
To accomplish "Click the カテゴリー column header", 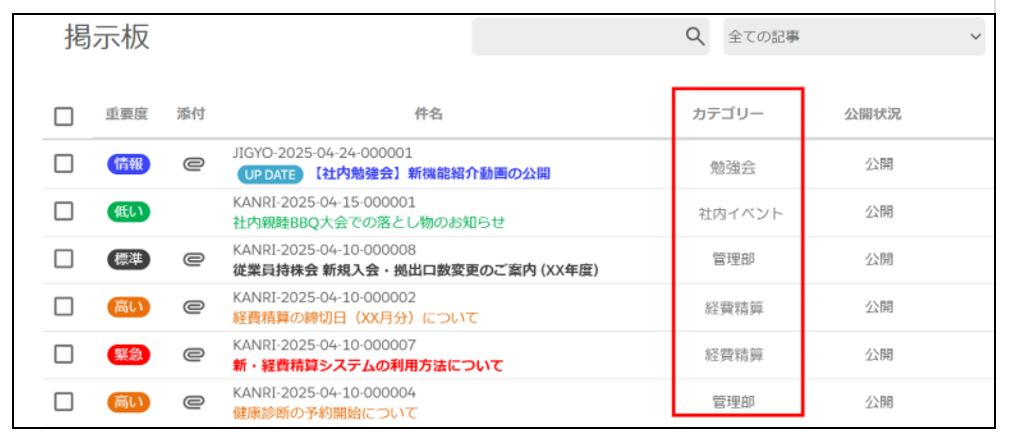I will coord(727,114).
